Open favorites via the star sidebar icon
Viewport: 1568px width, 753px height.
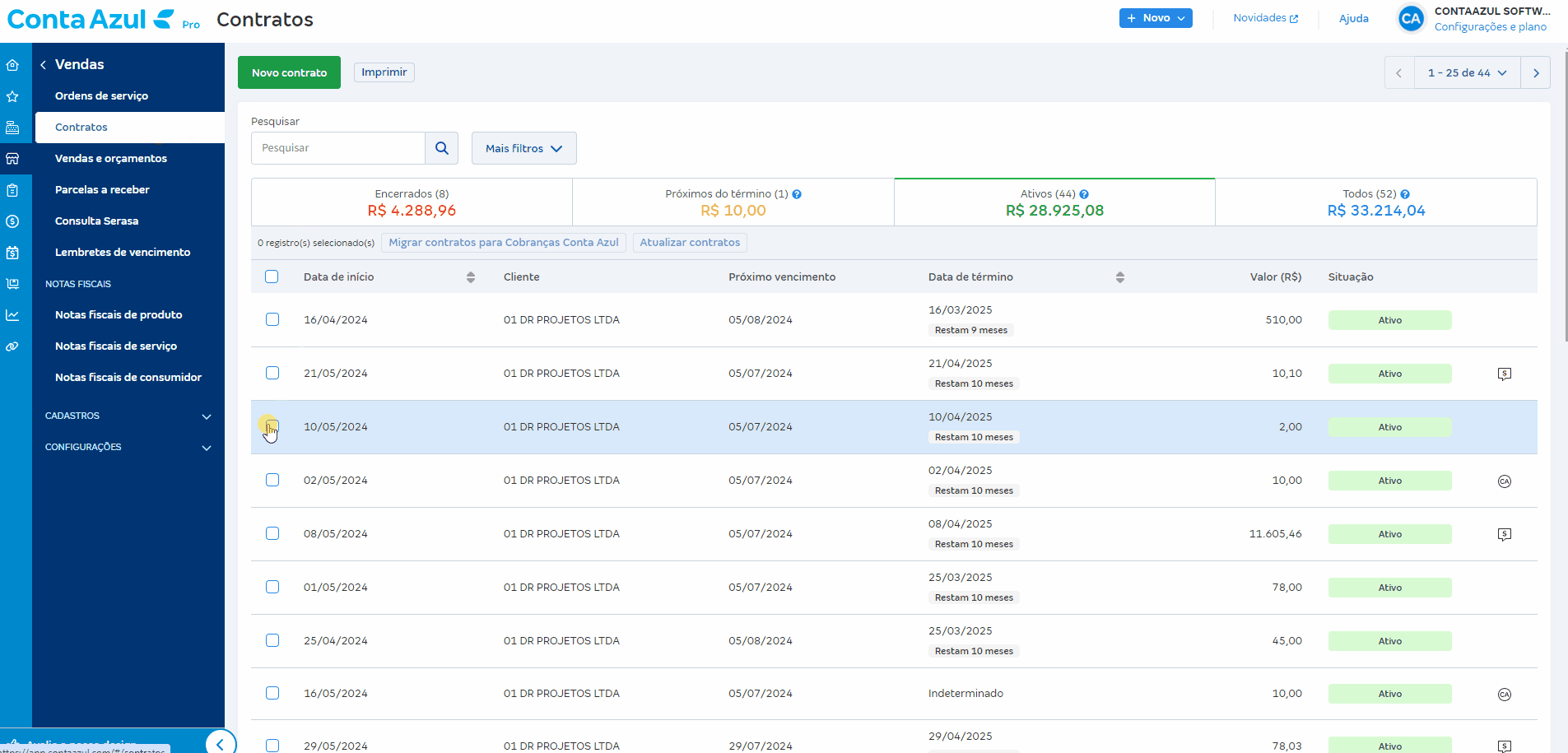pyautogui.click(x=12, y=96)
